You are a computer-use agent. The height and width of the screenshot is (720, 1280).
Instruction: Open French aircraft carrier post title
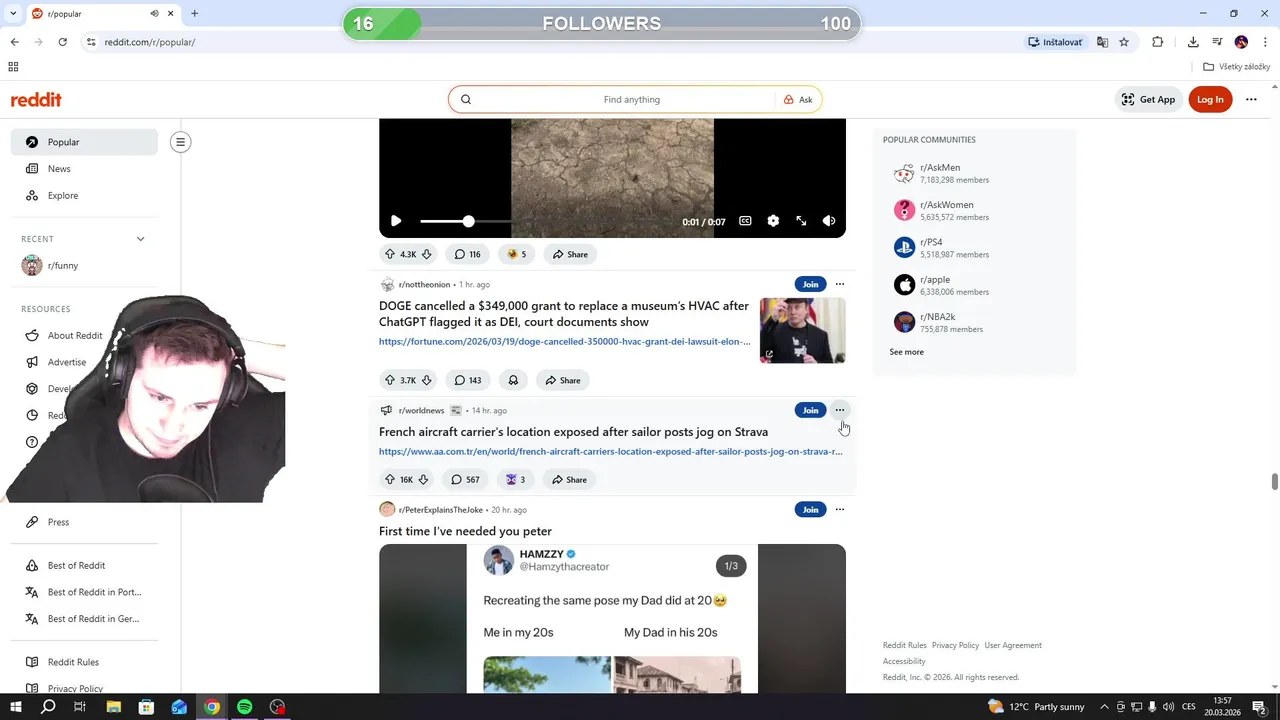[x=573, y=432]
